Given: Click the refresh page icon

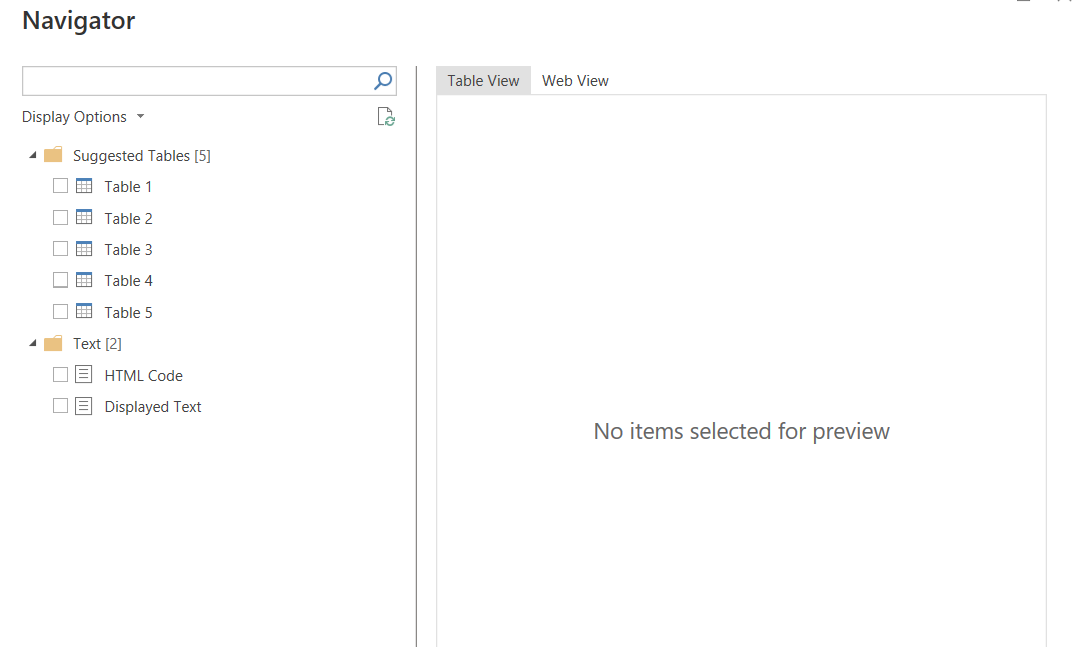Looking at the screenshot, I should pos(386,117).
